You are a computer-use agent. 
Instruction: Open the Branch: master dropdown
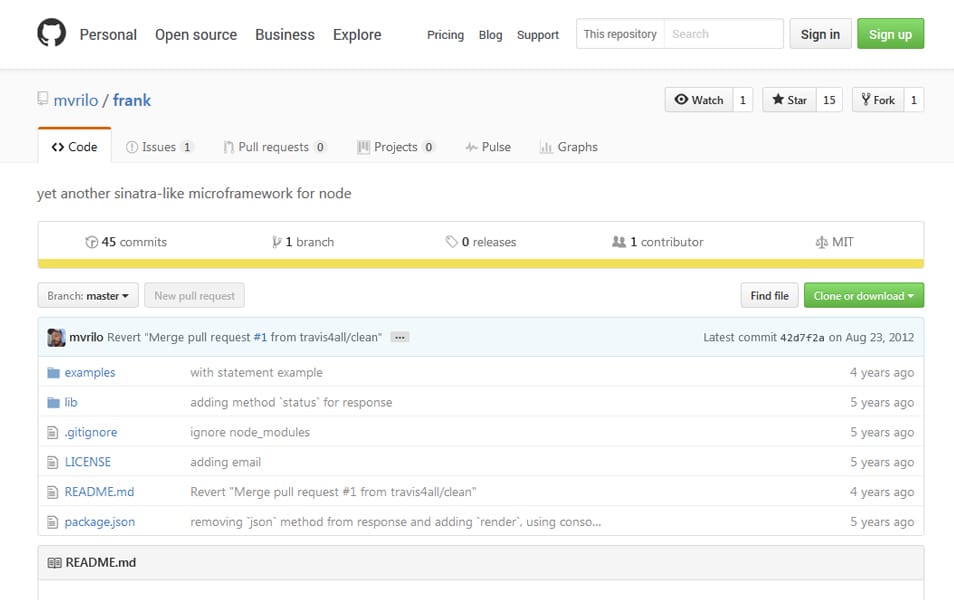[88, 296]
